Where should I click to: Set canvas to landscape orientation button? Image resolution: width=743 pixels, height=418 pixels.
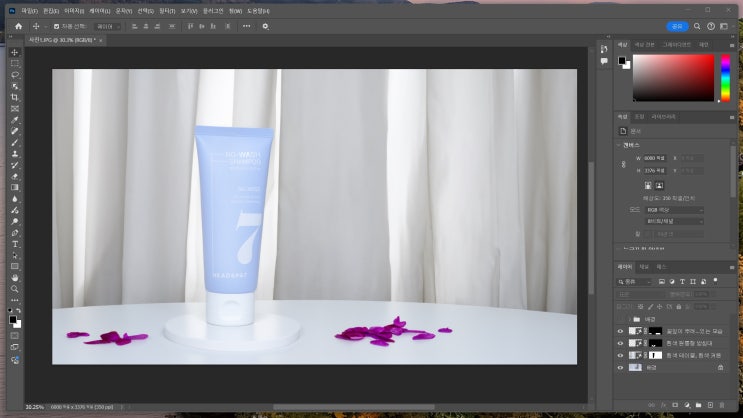(x=659, y=185)
